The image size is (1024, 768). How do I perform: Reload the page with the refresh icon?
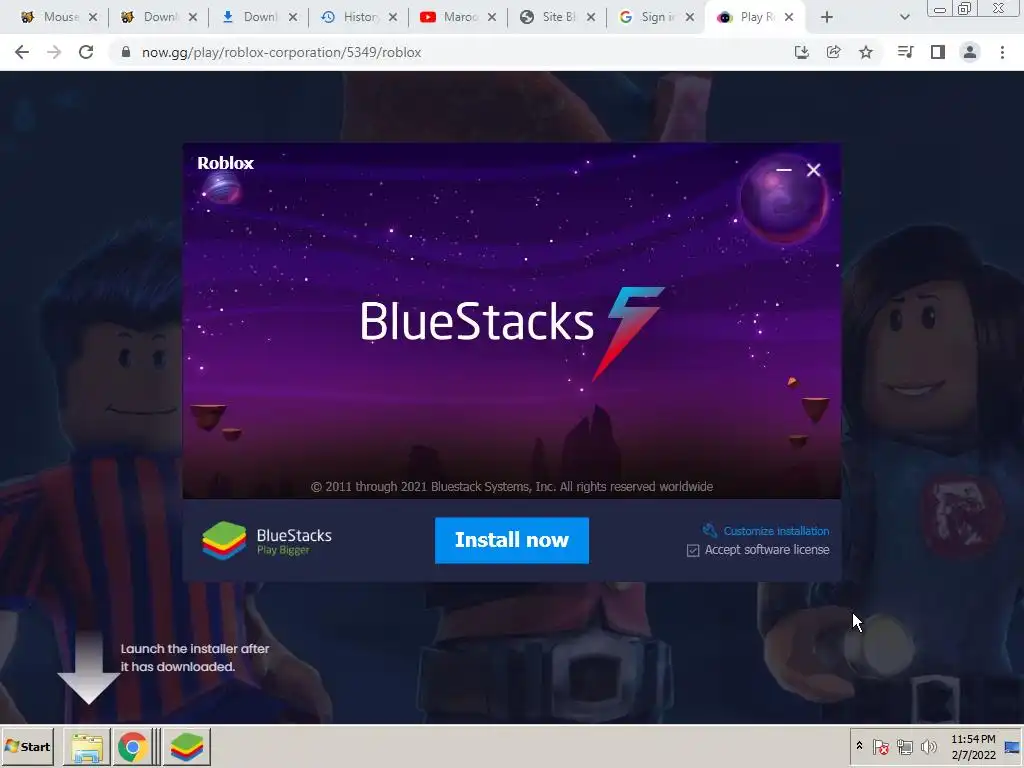(86, 52)
